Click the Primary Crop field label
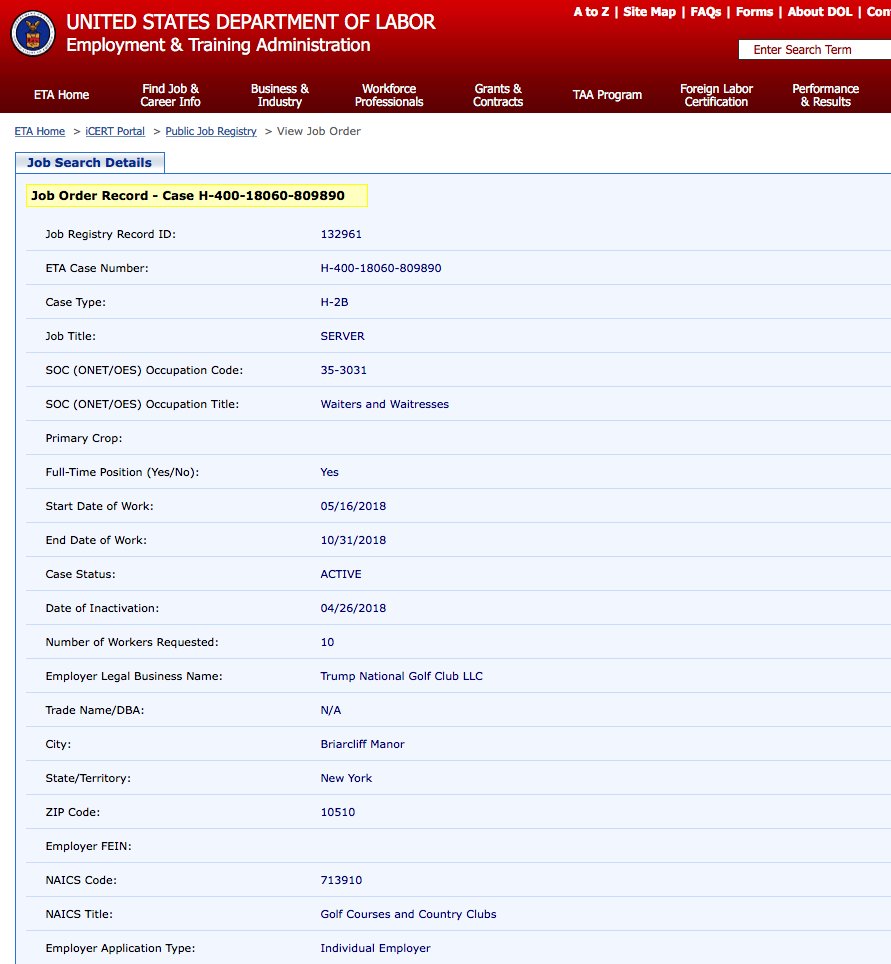 coord(84,438)
